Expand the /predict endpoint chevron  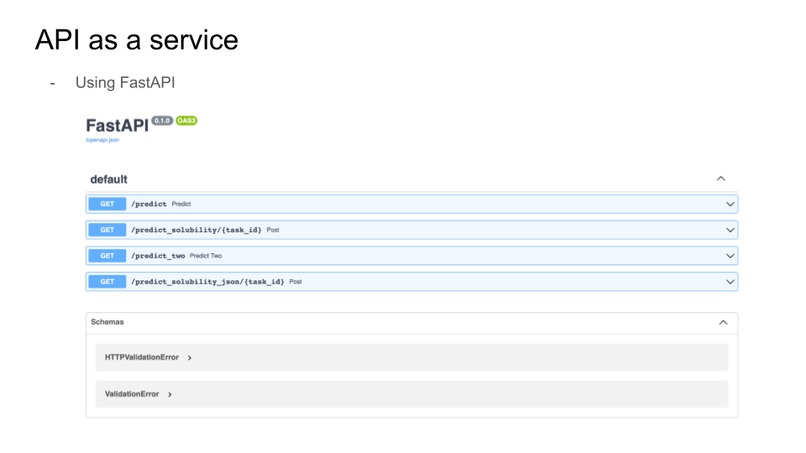coord(730,204)
